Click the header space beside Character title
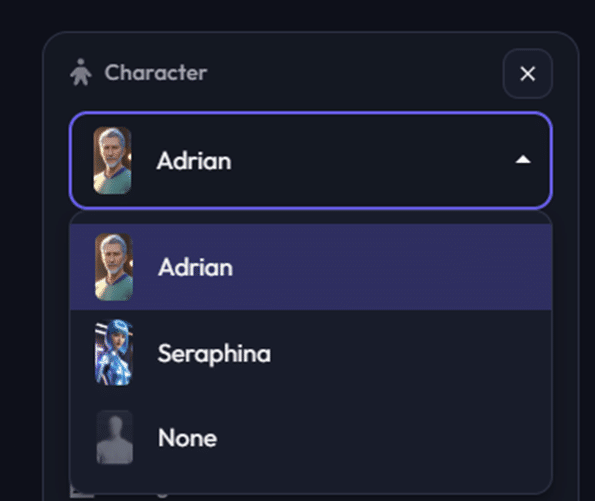Screen dimensions: 595x501 [x=353, y=73]
